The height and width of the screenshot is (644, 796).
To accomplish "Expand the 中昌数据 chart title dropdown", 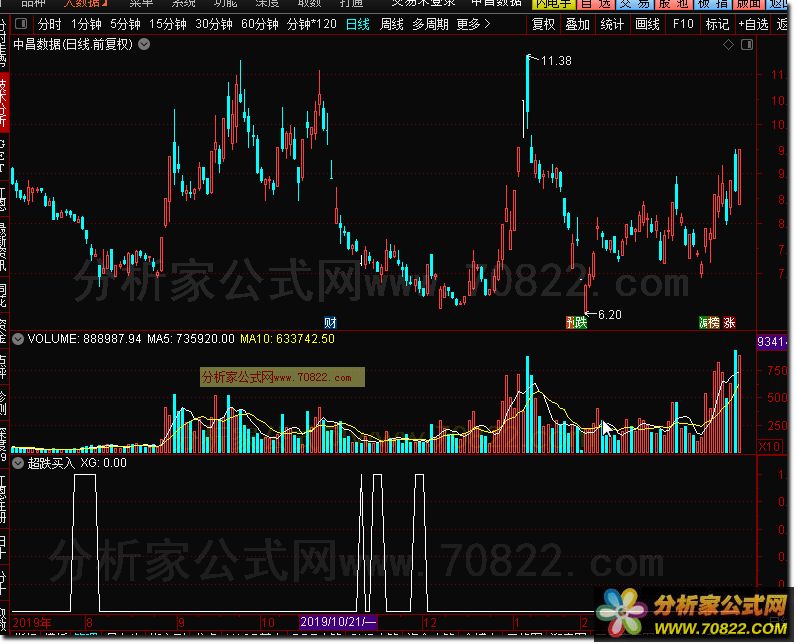I will pyautogui.click(x=145, y=44).
